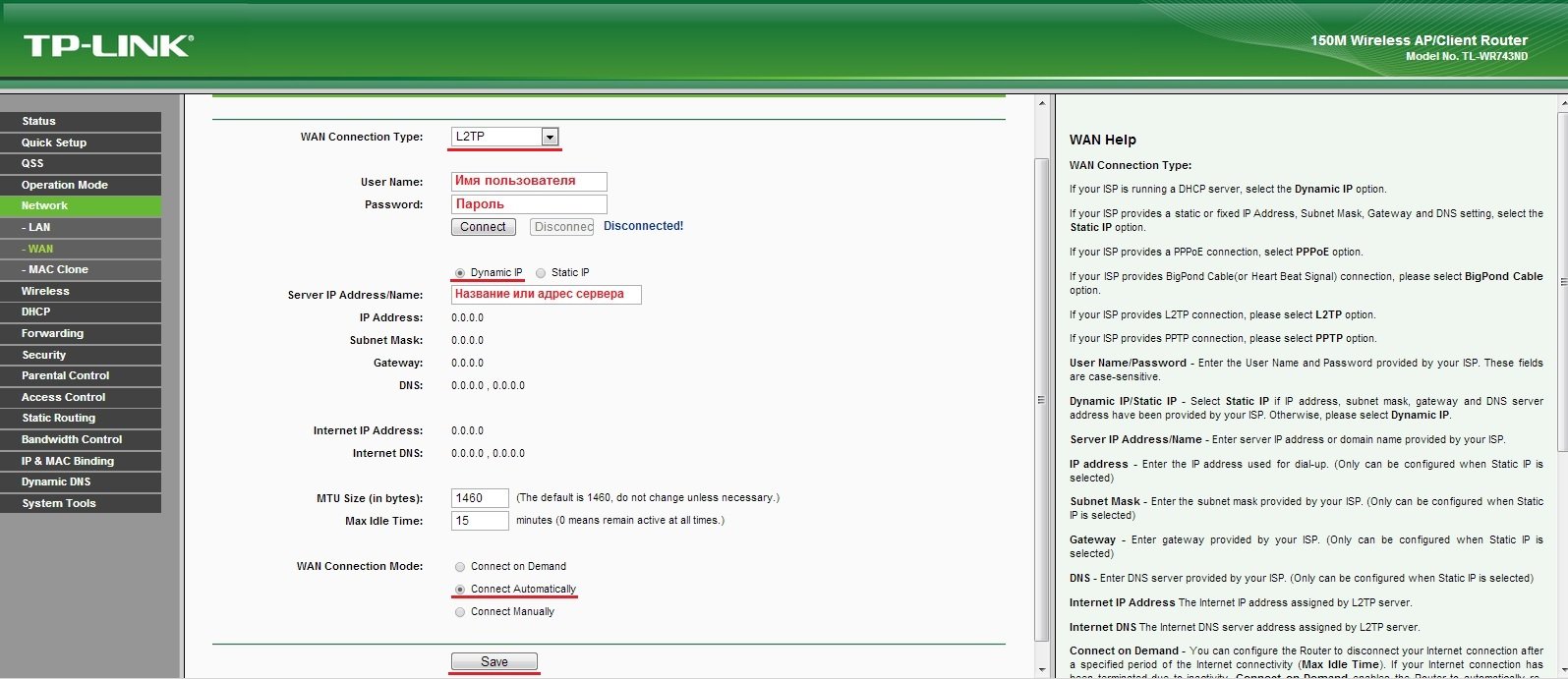Open the Wireless menu section

point(81,291)
